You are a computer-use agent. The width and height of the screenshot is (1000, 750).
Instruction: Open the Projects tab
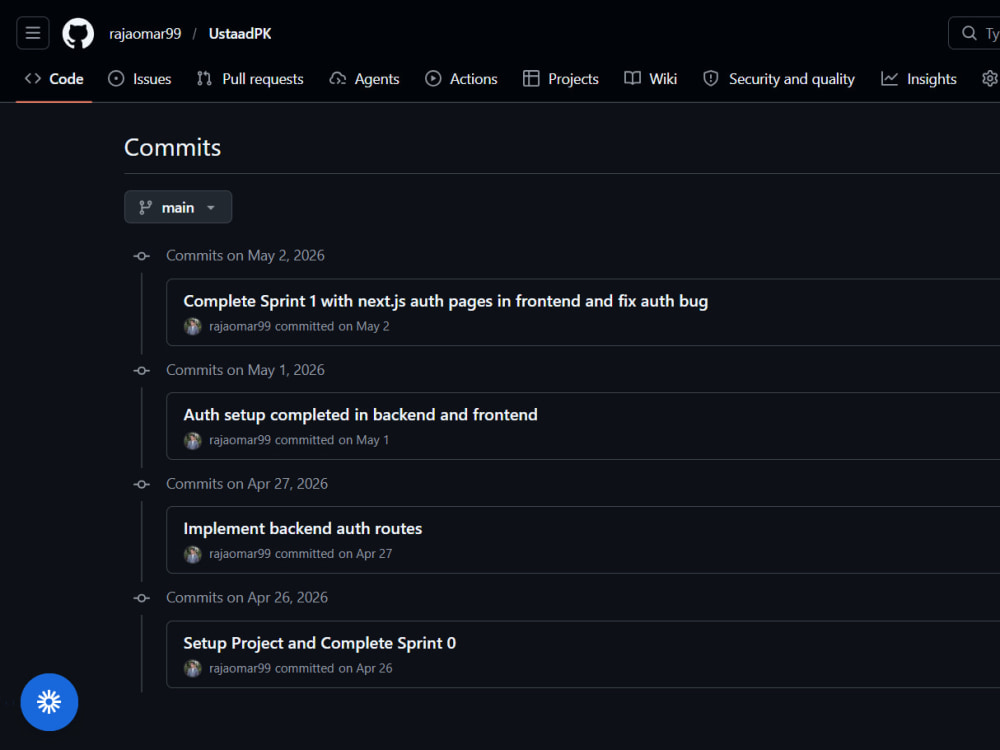tap(561, 78)
